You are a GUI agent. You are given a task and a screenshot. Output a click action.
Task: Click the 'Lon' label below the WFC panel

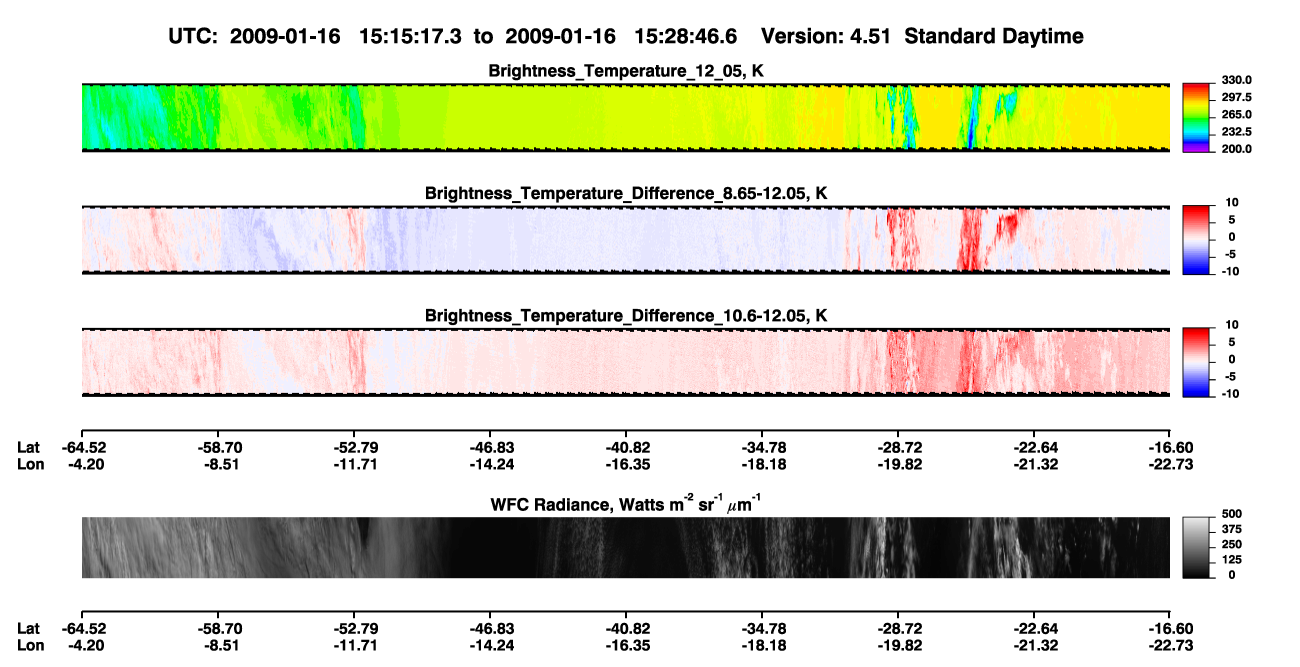click(x=29, y=645)
